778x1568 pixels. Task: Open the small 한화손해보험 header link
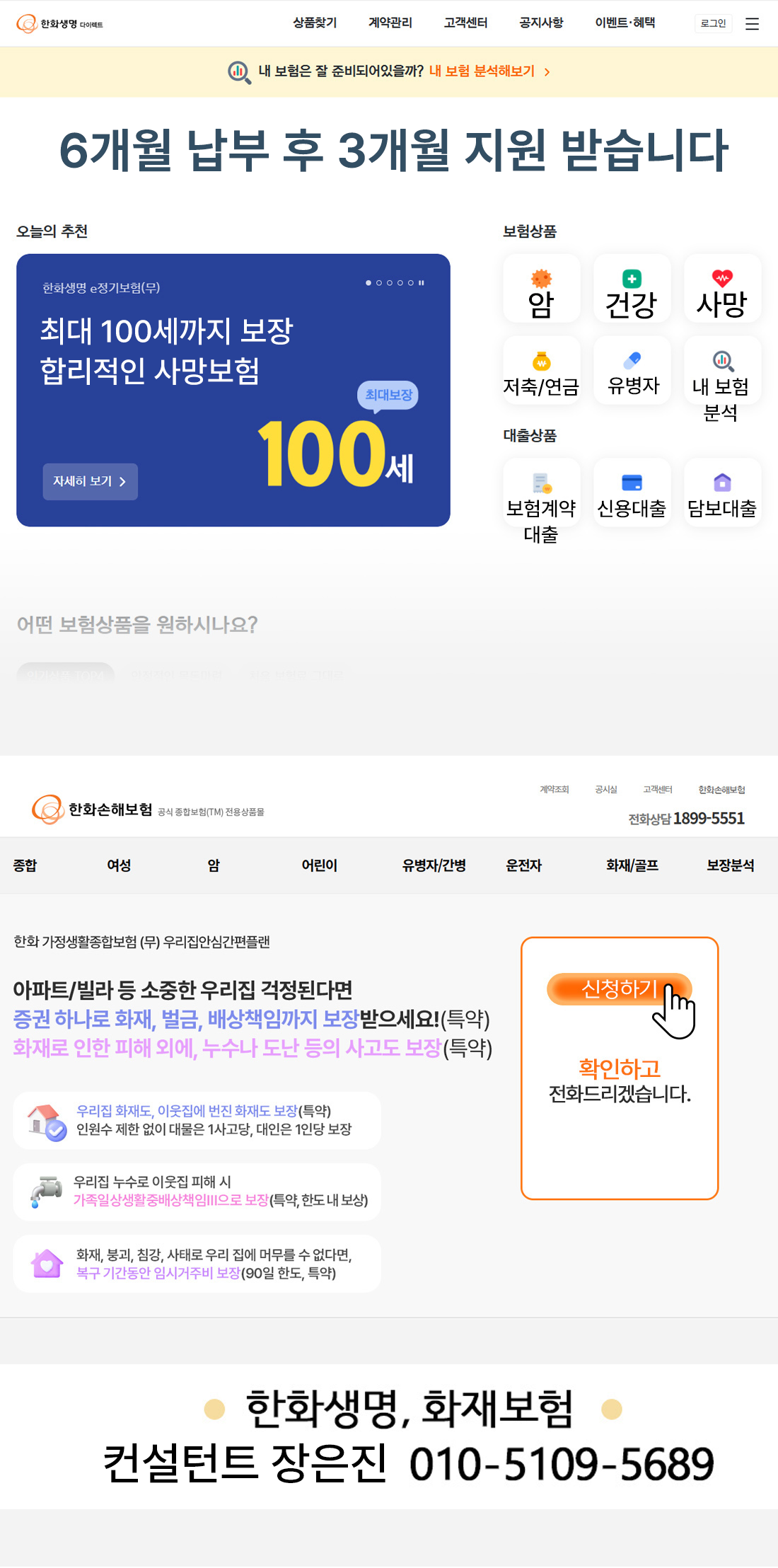(722, 790)
